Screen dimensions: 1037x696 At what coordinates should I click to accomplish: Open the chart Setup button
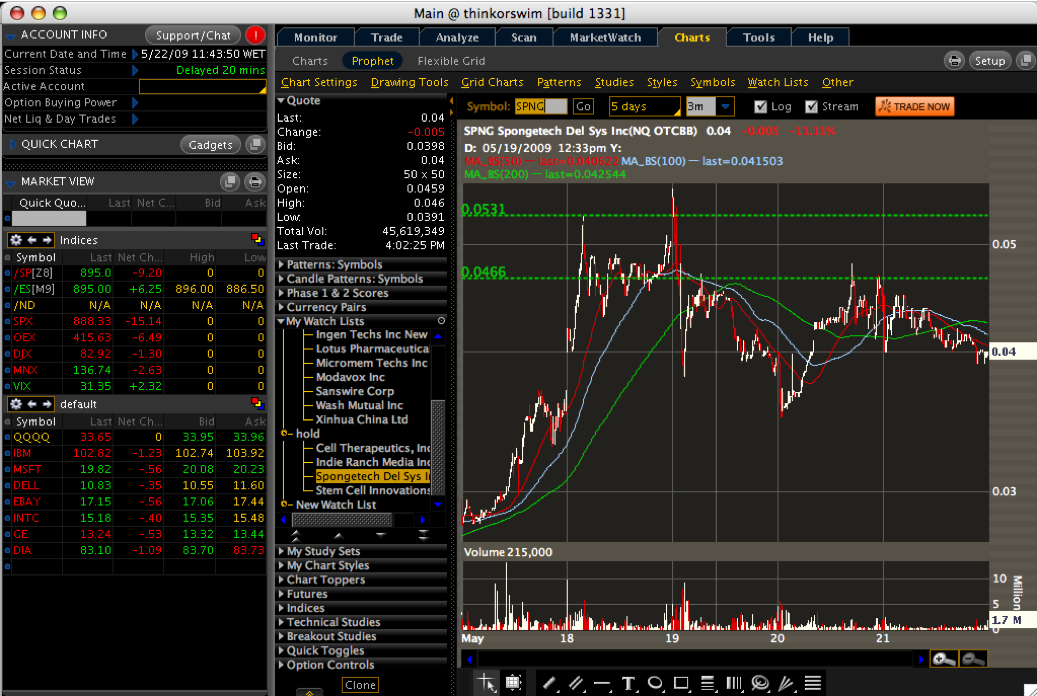click(x=989, y=61)
